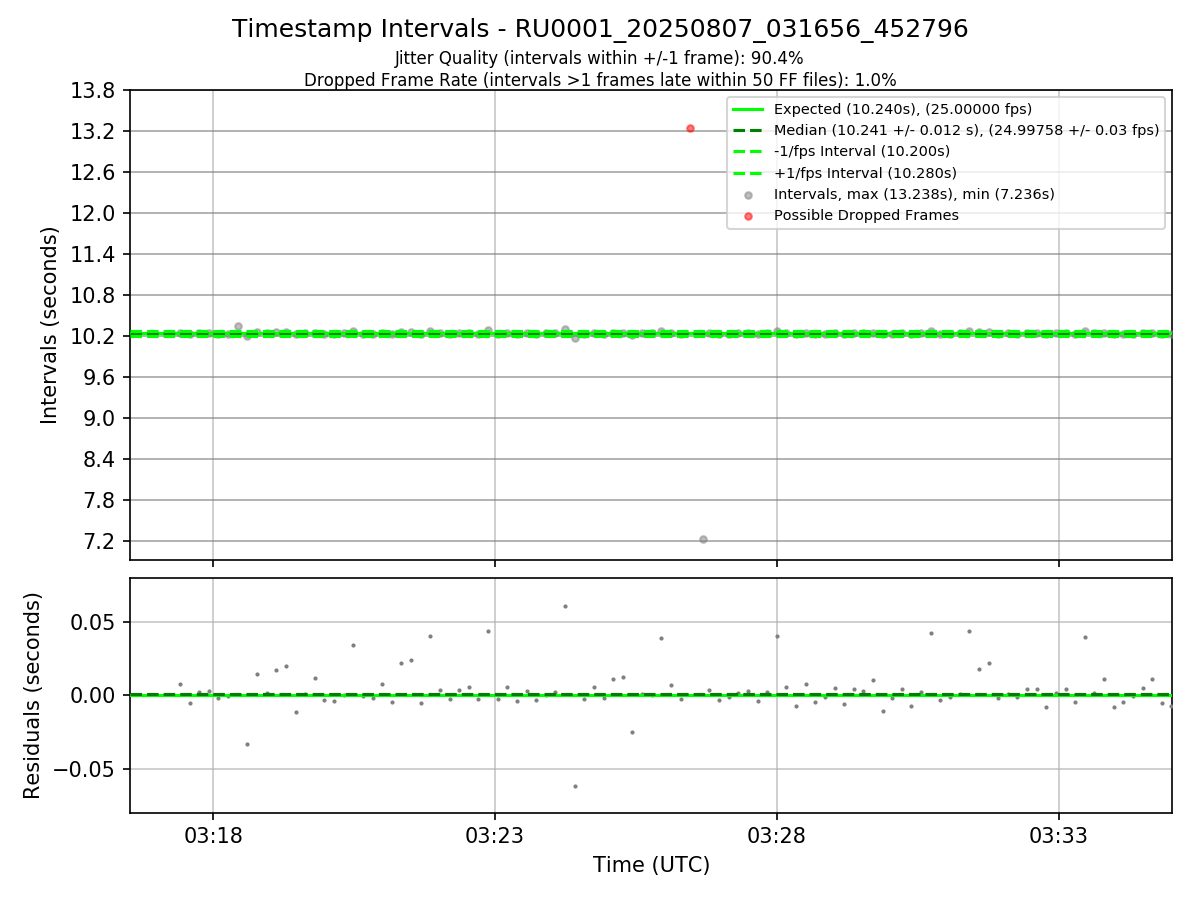Click the 03:23 time tick label
The width and height of the screenshot is (1200, 900).
pos(494,835)
